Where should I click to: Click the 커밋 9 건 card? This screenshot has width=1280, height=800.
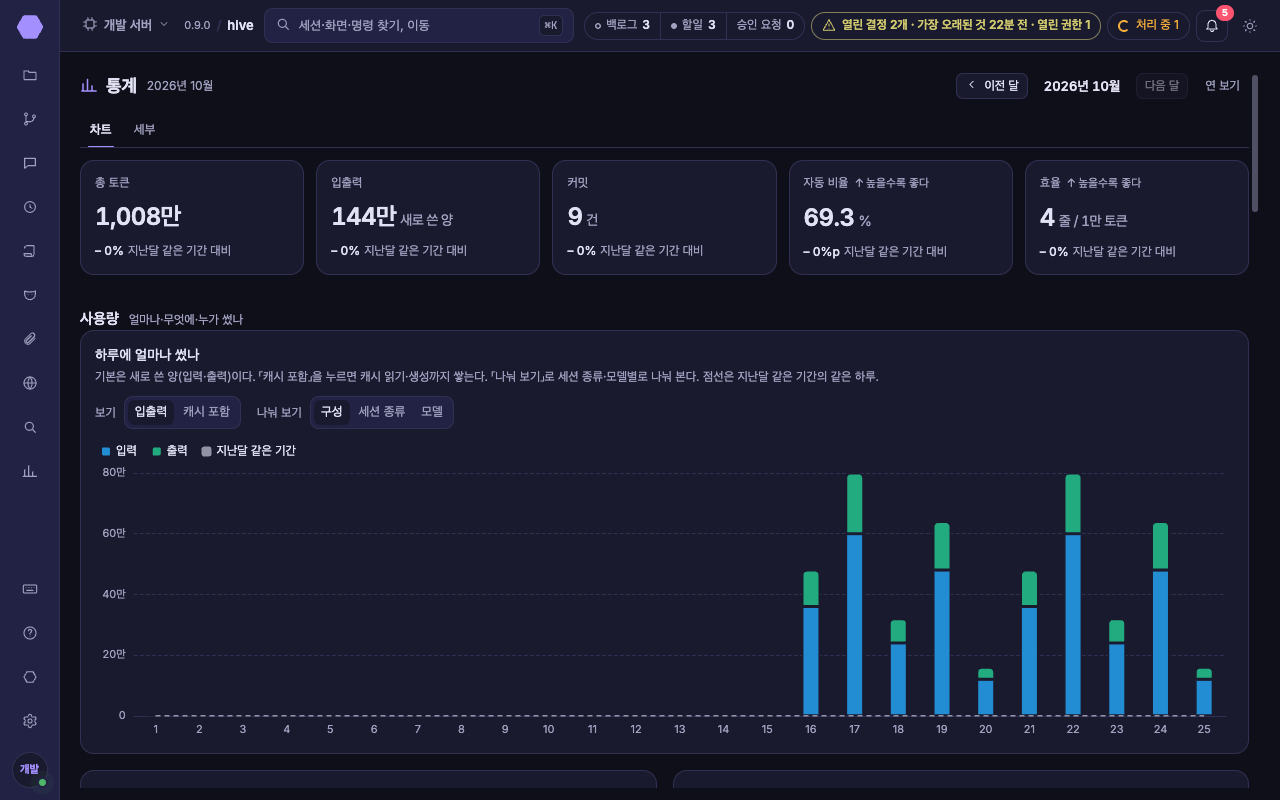[664, 217]
